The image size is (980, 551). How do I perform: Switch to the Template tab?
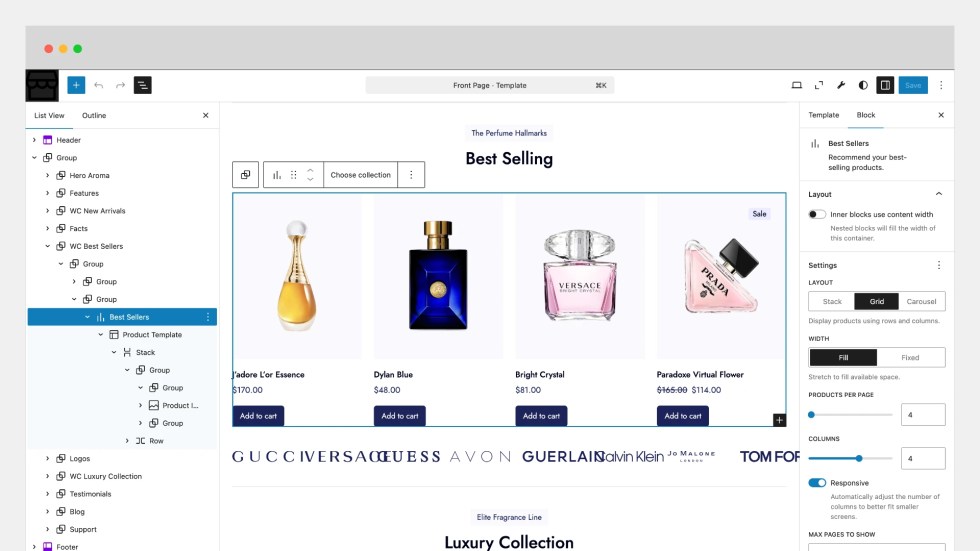[x=823, y=115]
